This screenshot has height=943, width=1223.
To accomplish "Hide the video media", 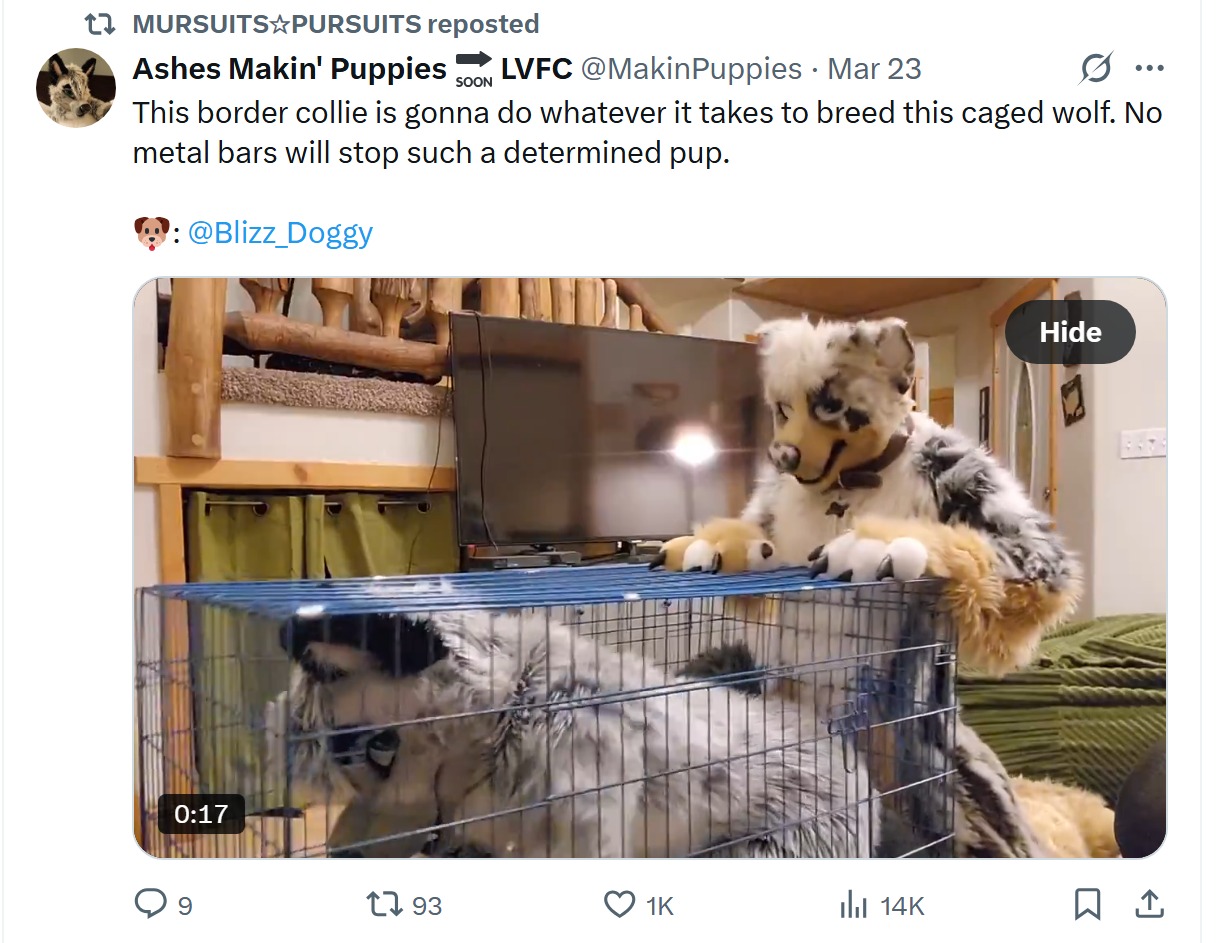I will [1070, 332].
